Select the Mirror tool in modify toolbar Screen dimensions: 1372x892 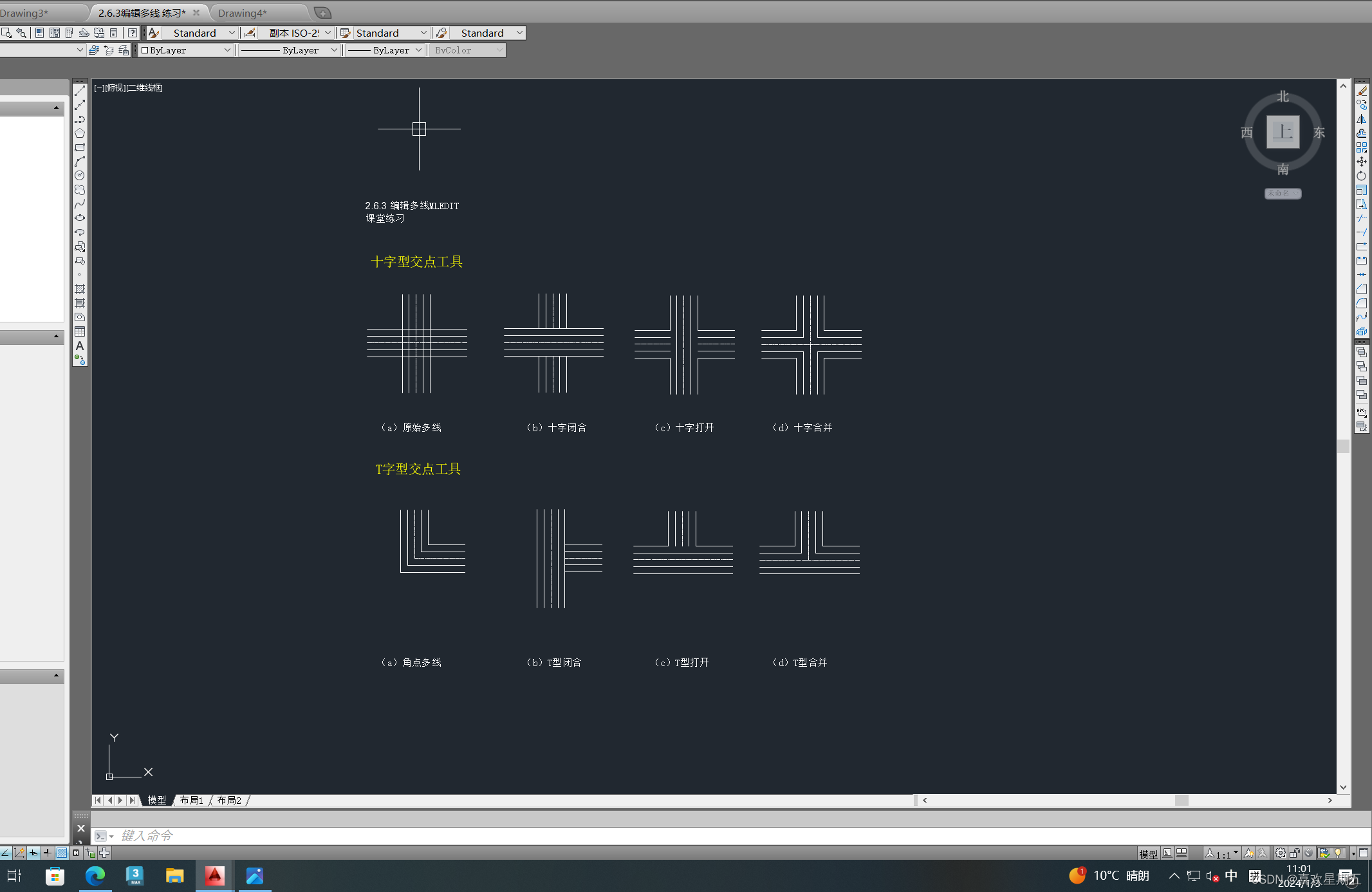coord(1362,119)
